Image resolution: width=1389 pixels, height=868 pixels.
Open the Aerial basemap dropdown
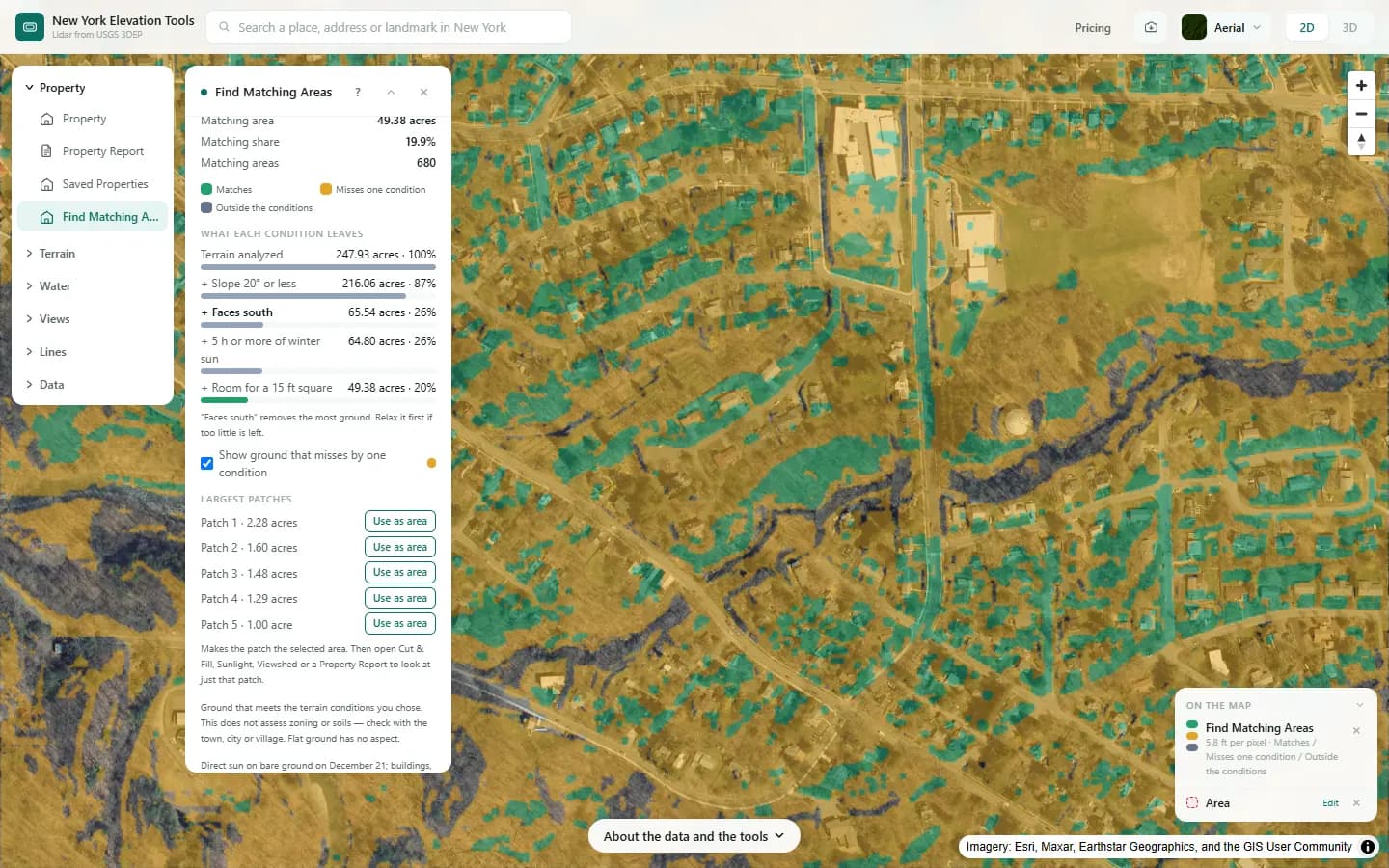pos(1225,28)
